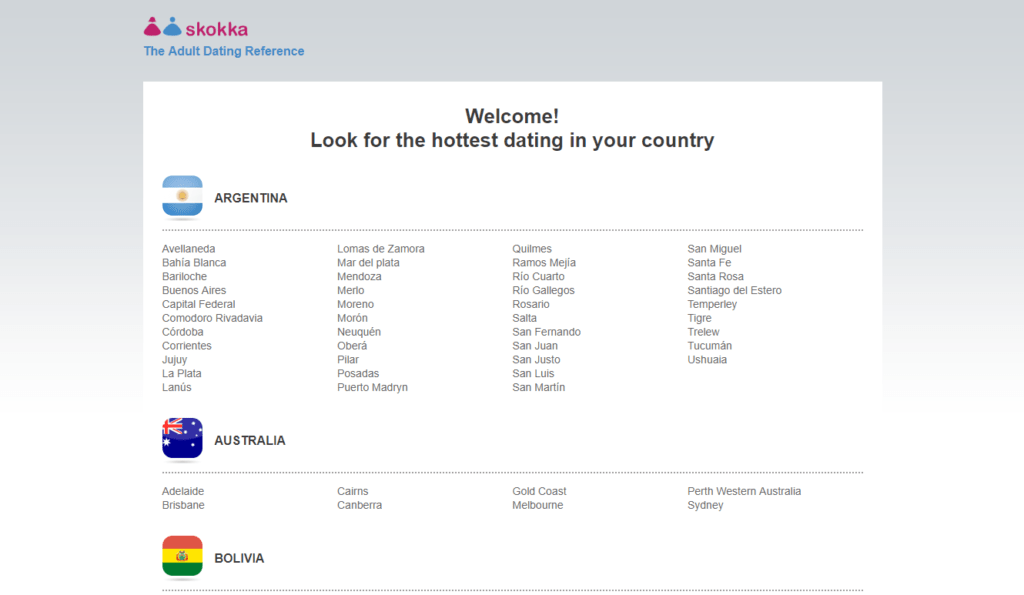1024x595 pixels.
Task: Select Buenos Aires
Action: 194,290
